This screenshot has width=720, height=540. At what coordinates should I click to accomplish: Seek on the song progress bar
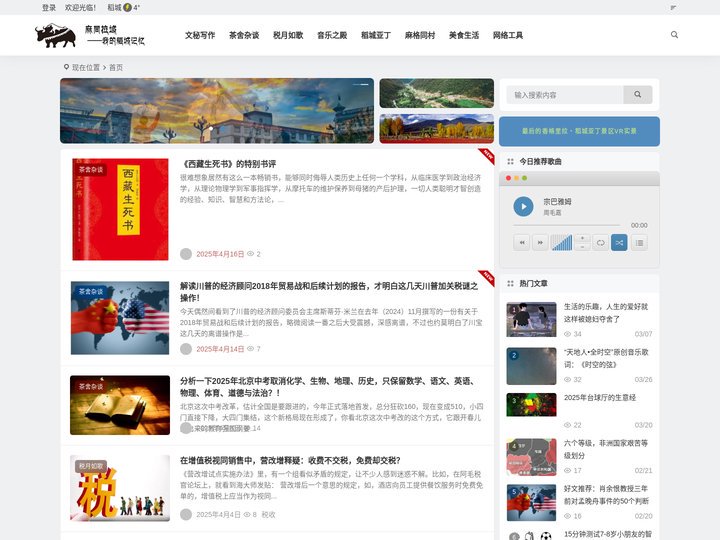pyautogui.click(x=566, y=225)
